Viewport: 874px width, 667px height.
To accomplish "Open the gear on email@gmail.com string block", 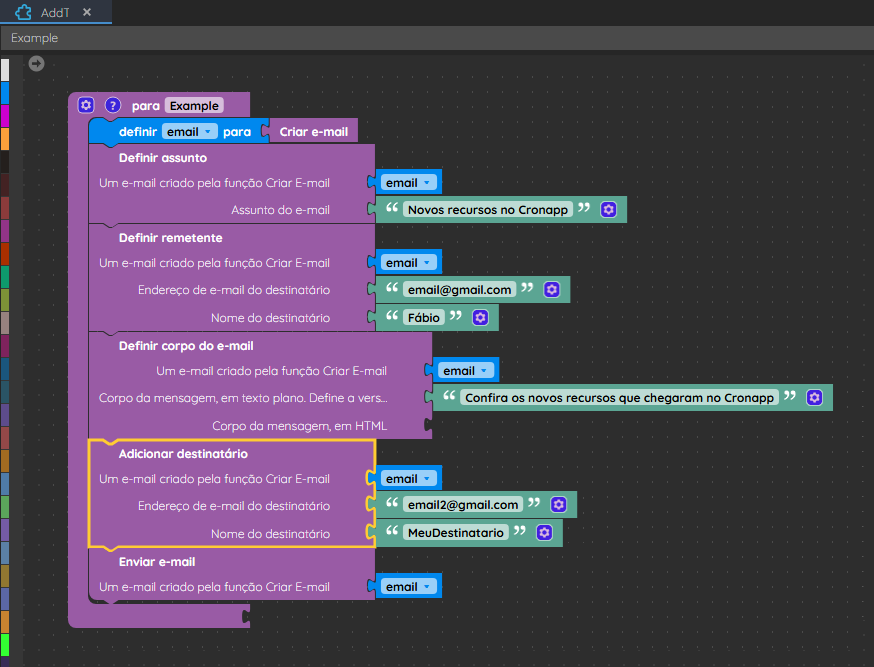I will point(551,290).
